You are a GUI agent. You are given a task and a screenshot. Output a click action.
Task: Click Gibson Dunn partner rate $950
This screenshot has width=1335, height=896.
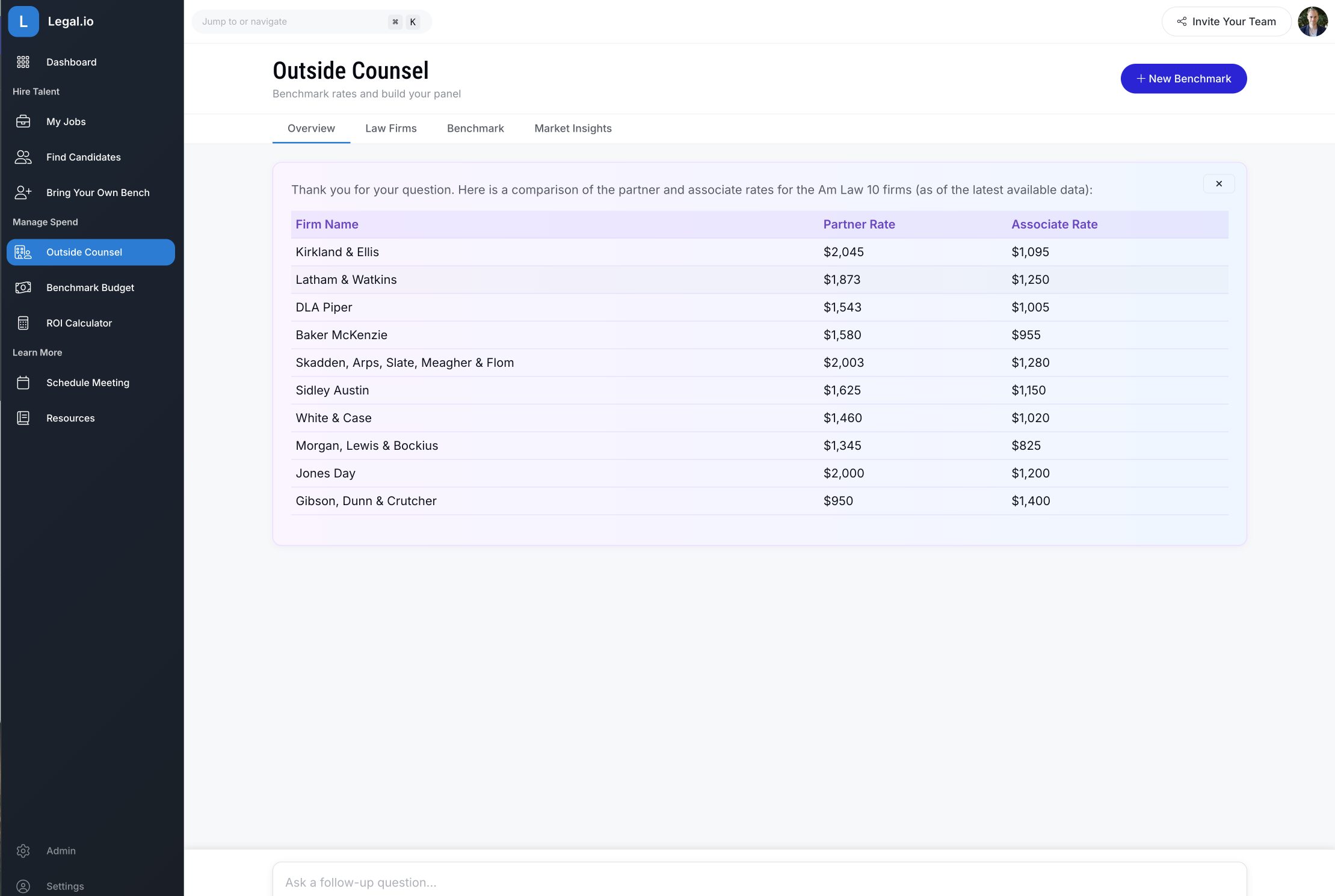click(x=838, y=501)
